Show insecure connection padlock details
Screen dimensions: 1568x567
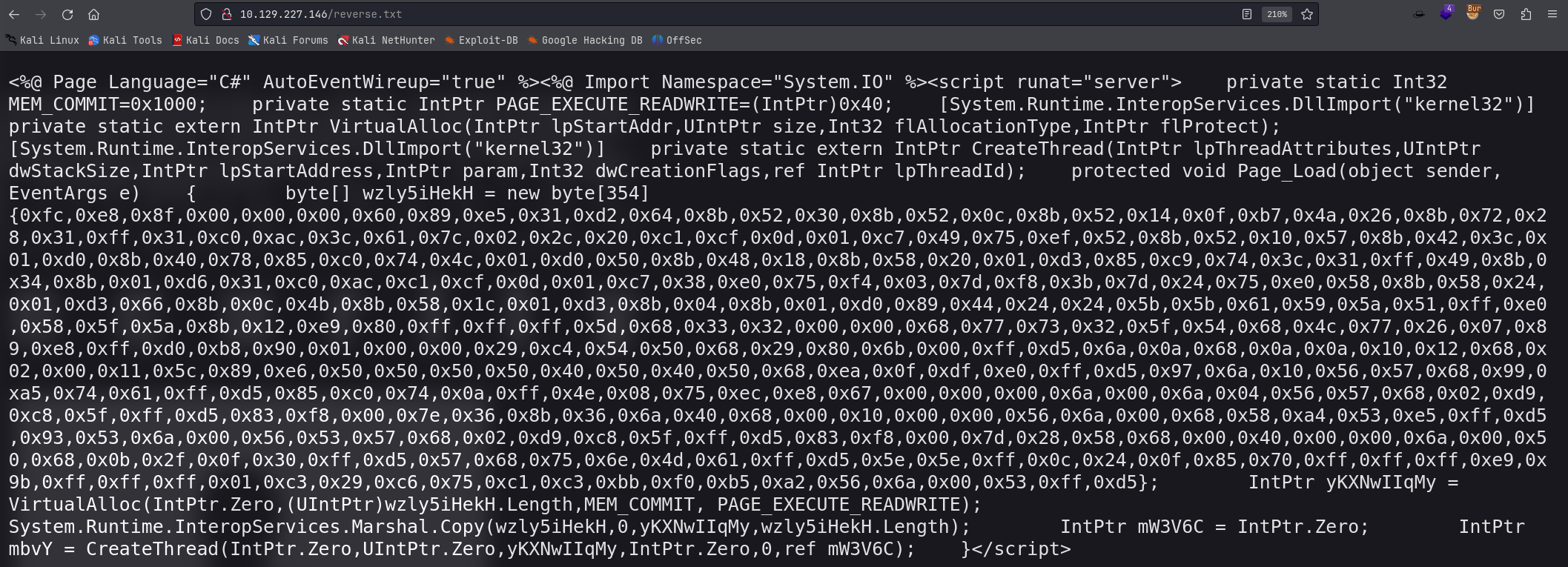point(227,14)
